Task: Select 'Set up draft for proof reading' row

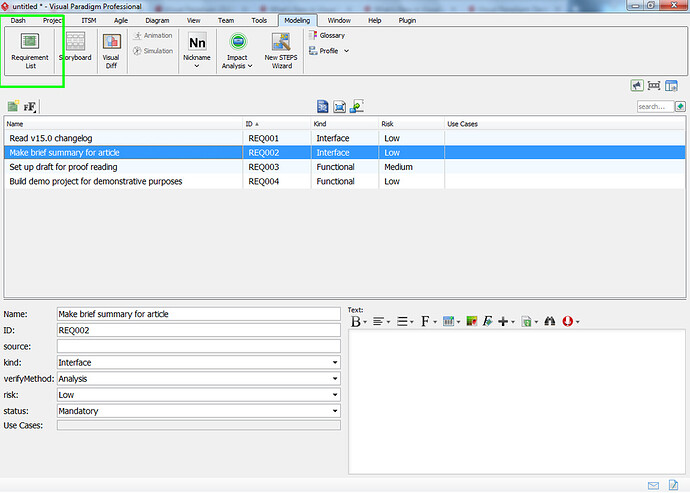Action: pyautogui.click(x=345, y=167)
